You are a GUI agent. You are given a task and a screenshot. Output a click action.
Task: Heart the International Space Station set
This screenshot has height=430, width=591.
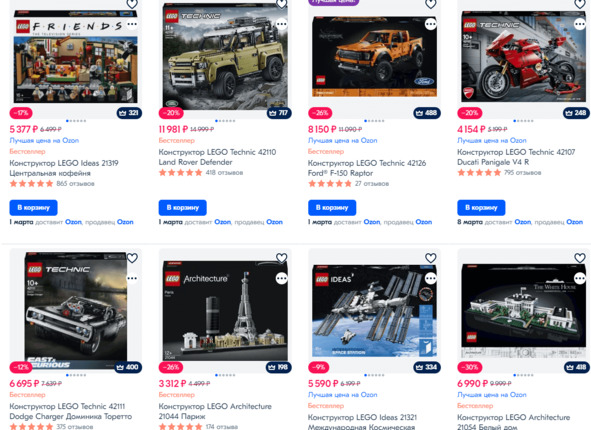point(430,258)
